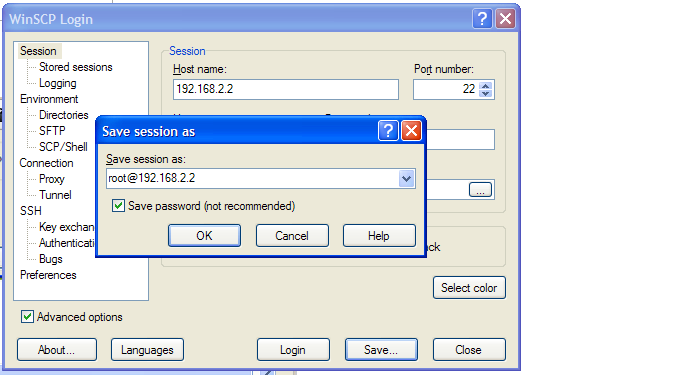Open Key exchange settings
The height and width of the screenshot is (384, 680).
coord(66,227)
